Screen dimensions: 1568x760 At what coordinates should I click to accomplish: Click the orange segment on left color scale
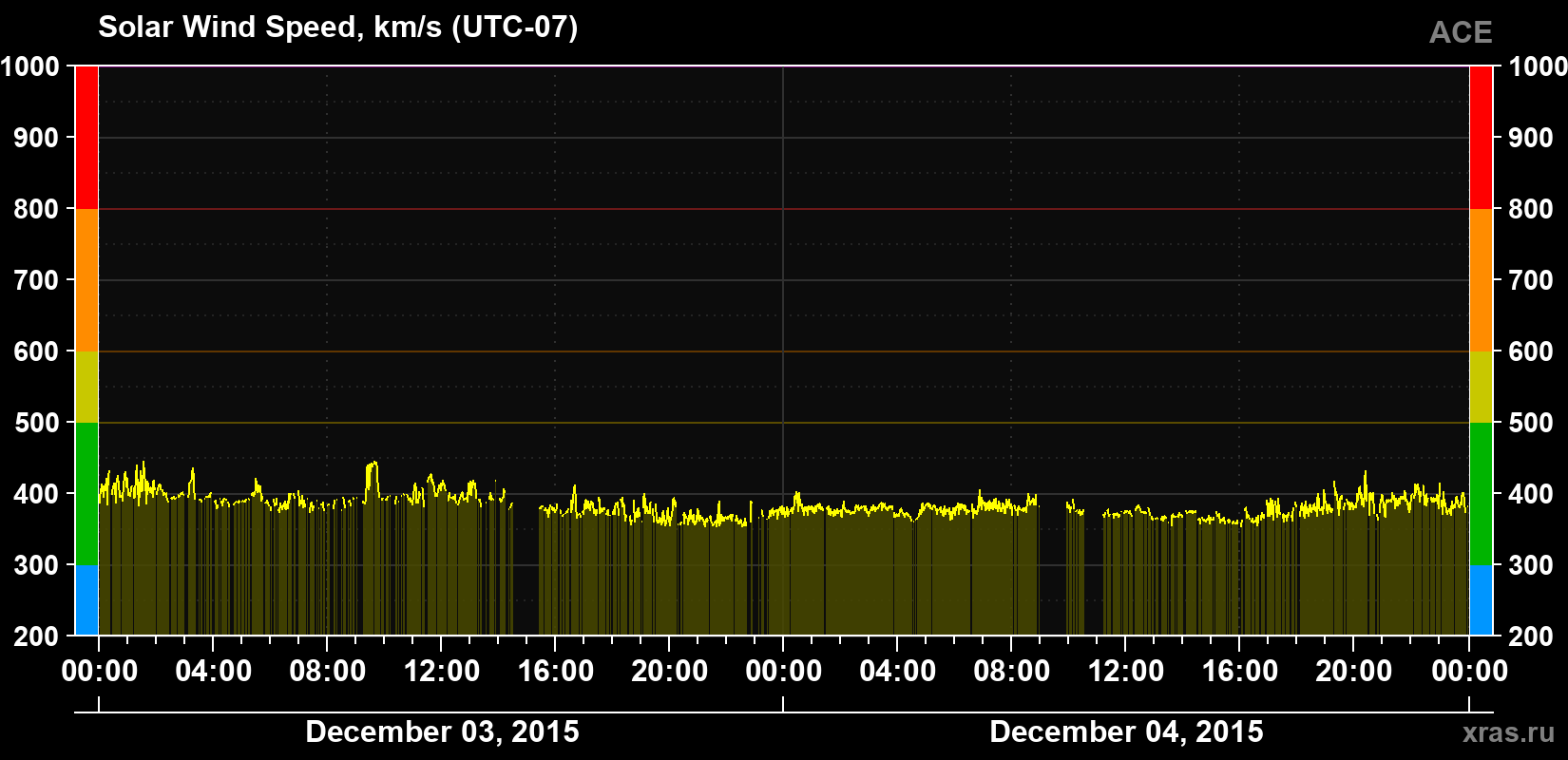86,280
